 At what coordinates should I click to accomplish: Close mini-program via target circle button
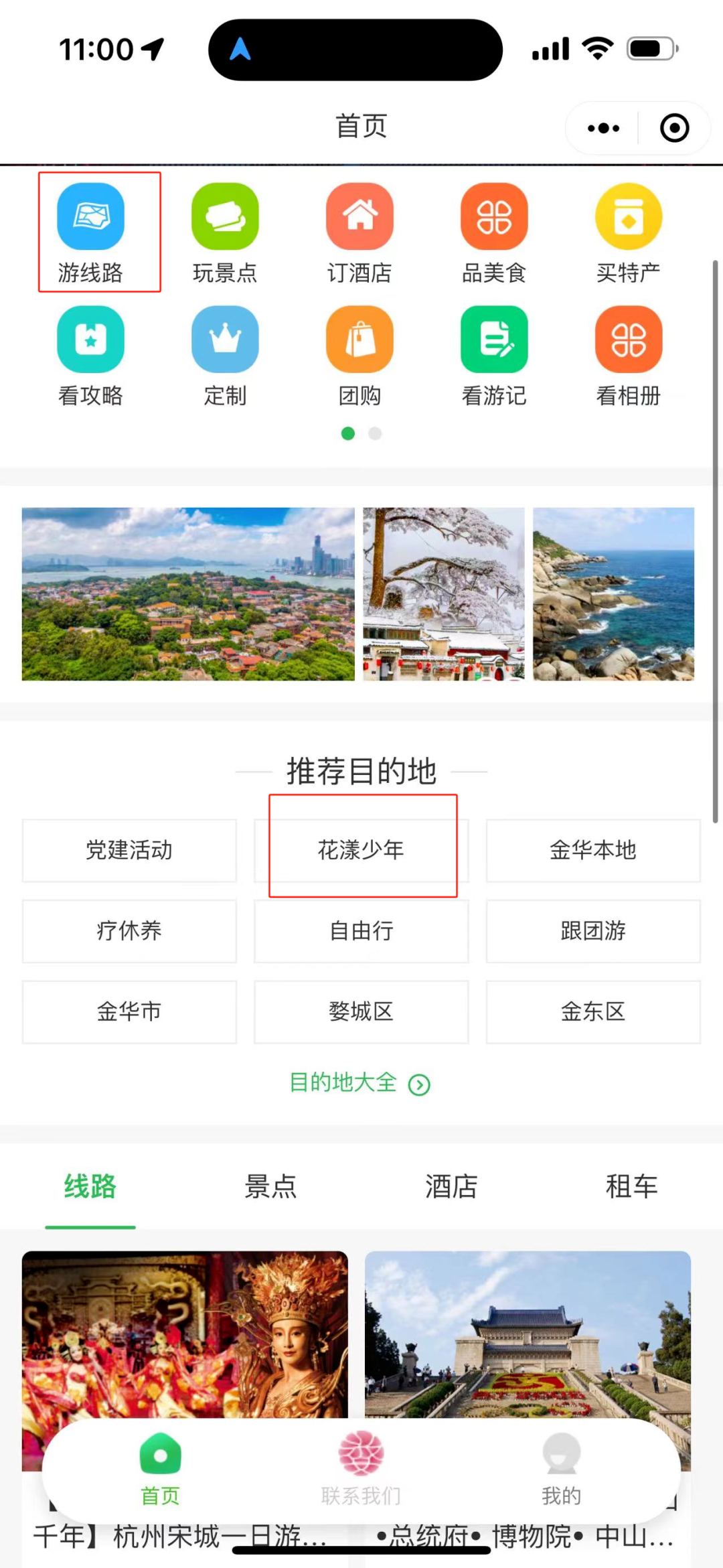pos(674,128)
